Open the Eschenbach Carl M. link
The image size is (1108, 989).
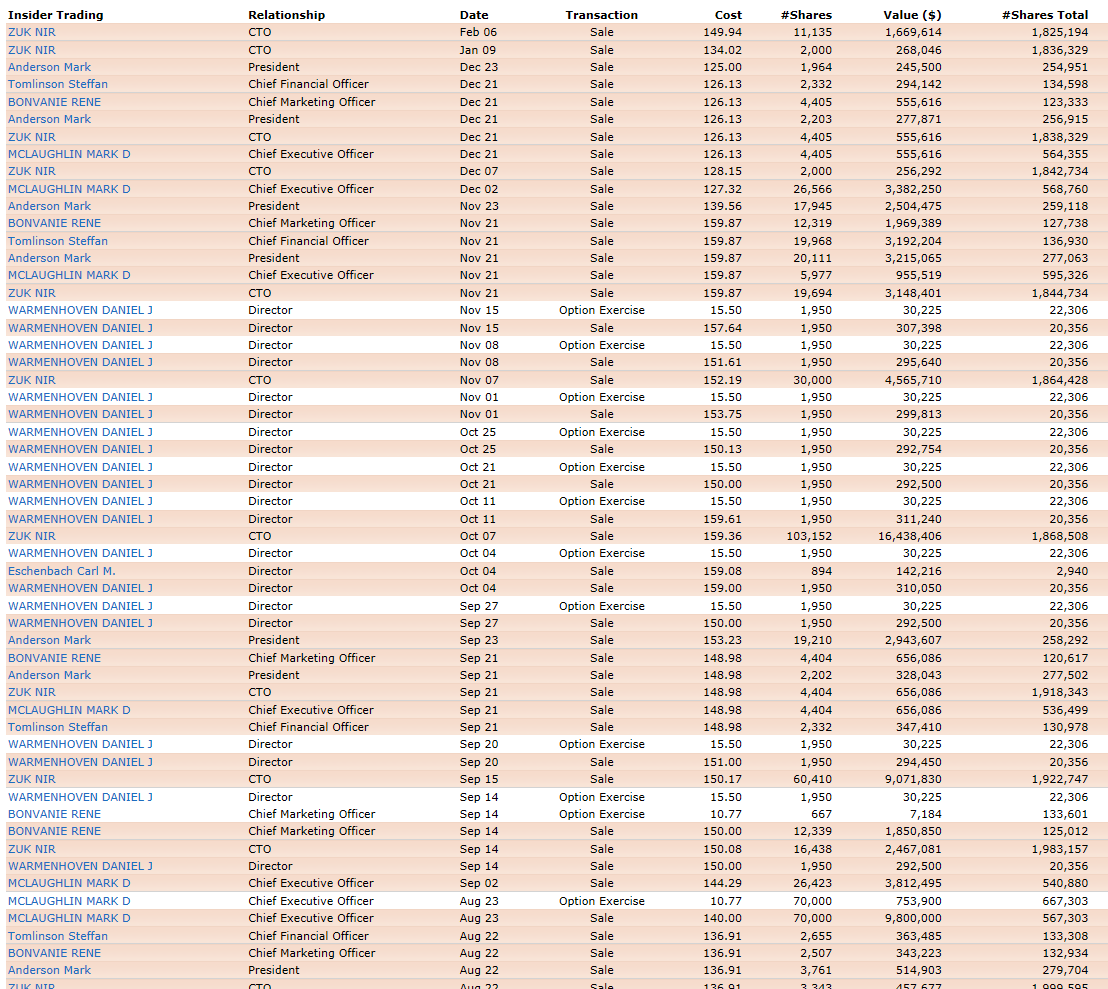coord(62,571)
